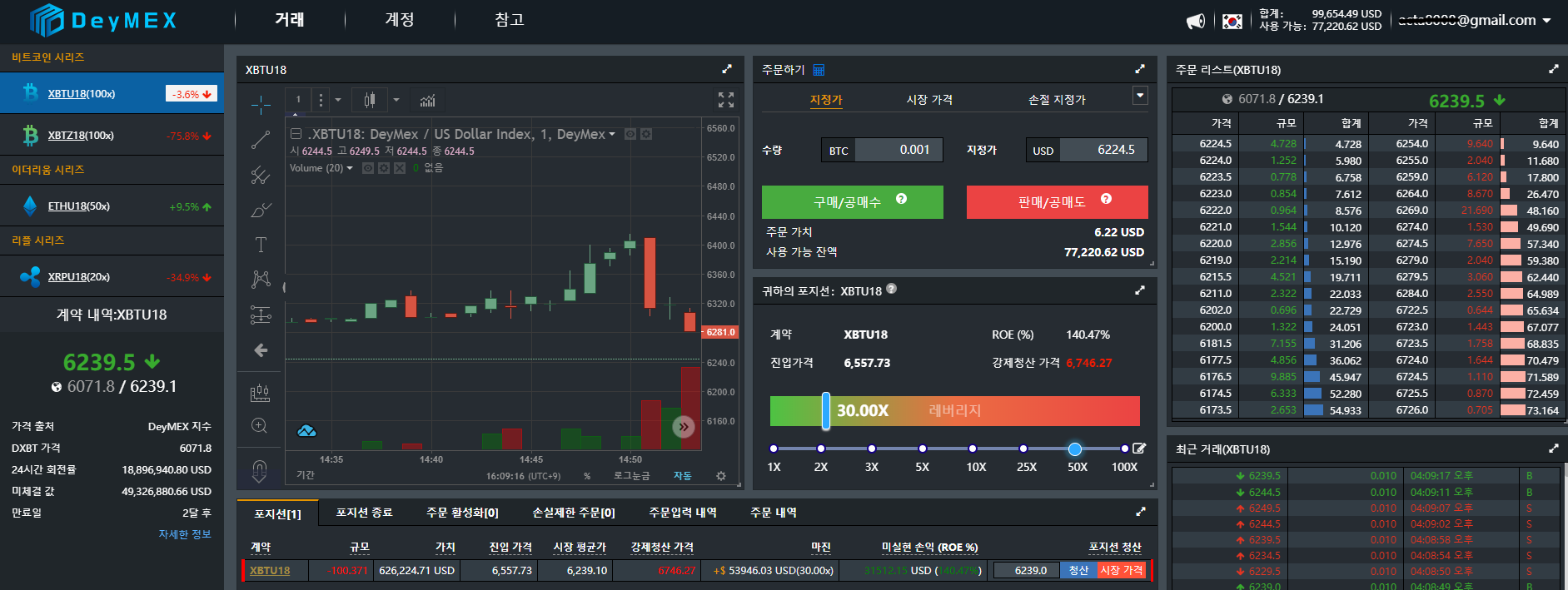Click the green 구매/공매수 buy button
This screenshot has width=1568, height=590.
click(x=853, y=202)
